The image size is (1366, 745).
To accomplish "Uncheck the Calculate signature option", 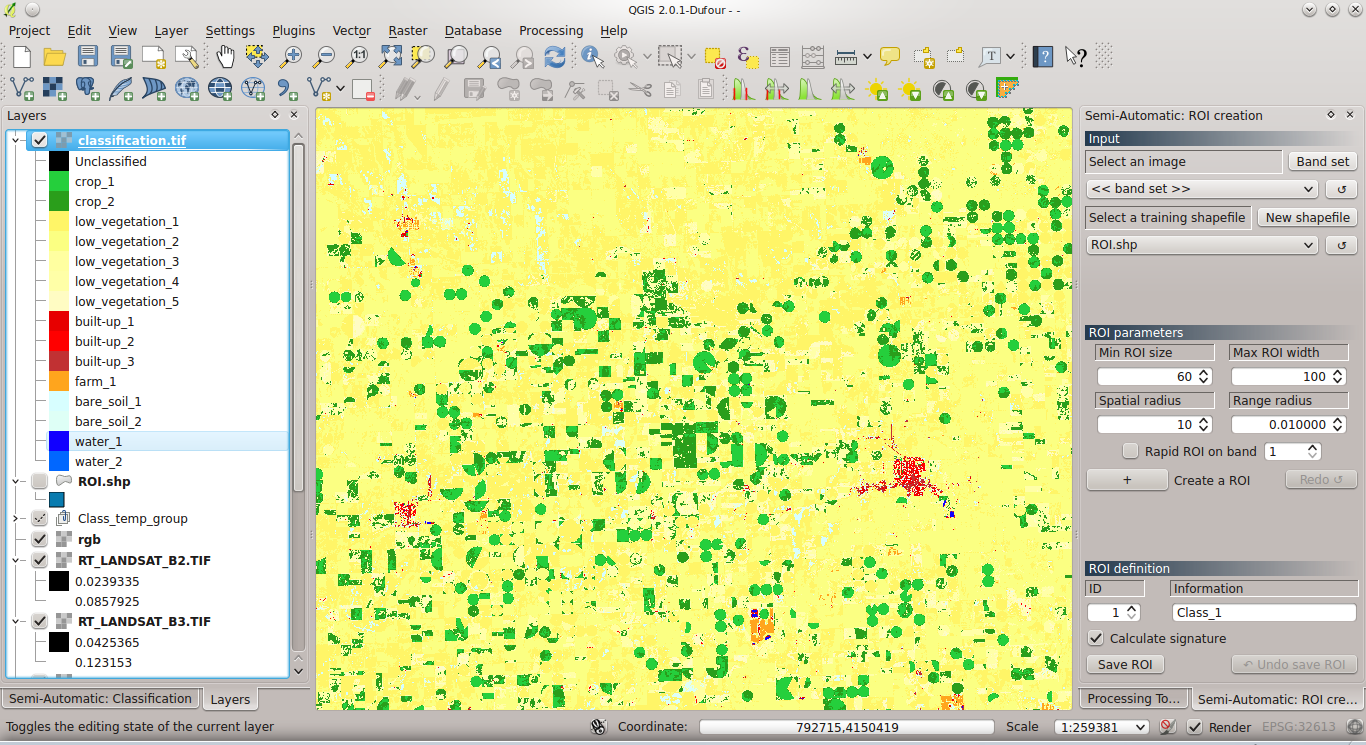I will pos(1095,638).
